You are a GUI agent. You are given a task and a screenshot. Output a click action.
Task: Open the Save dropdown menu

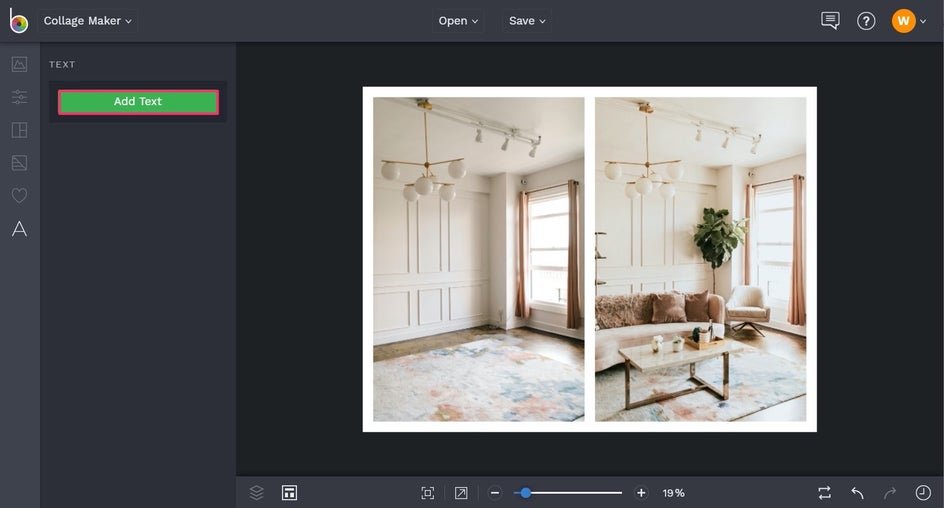pyautogui.click(x=527, y=21)
